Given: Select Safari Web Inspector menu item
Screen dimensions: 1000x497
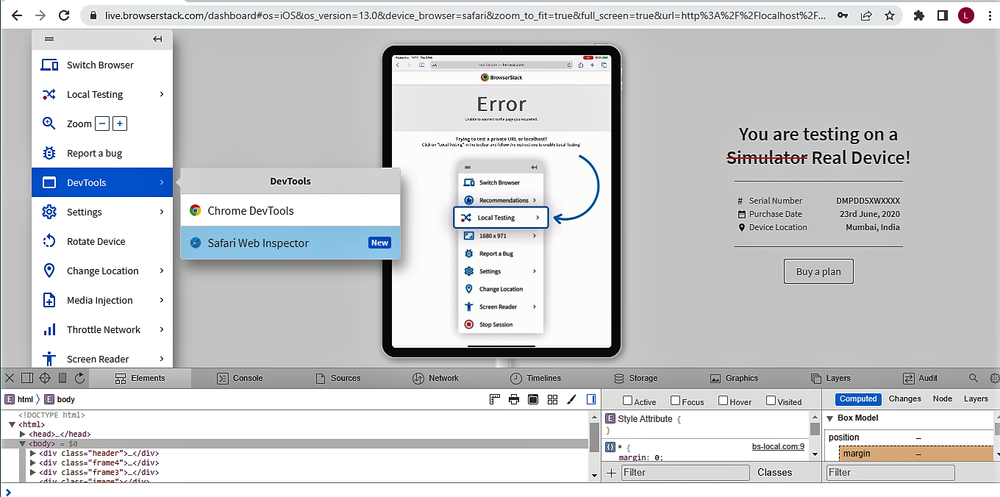Looking at the screenshot, I should tap(258, 243).
